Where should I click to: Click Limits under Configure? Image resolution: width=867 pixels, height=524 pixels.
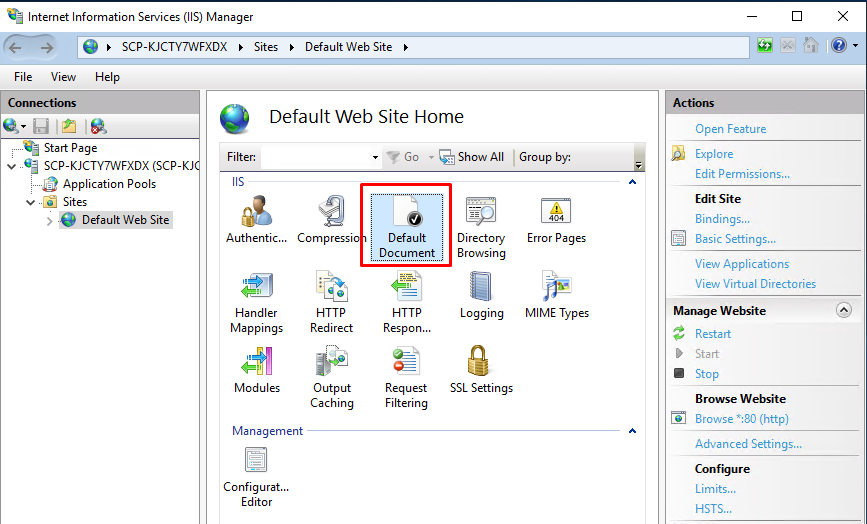(x=715, y=489)
